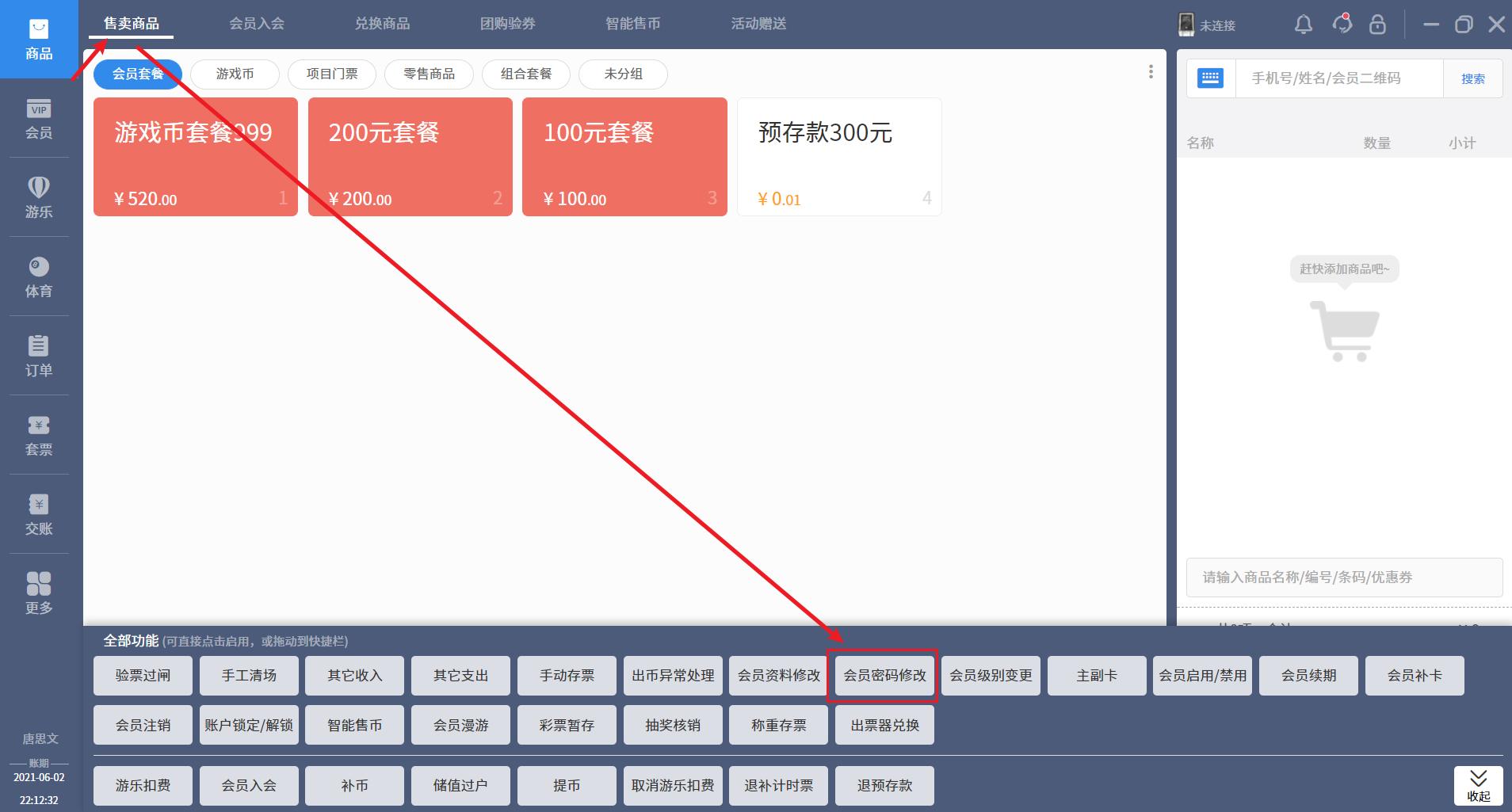The height and width of the screenshot is (812, 1512).
Task: Click the 游乐扣费 quick bar button
Action: click(x=143, y=786)
